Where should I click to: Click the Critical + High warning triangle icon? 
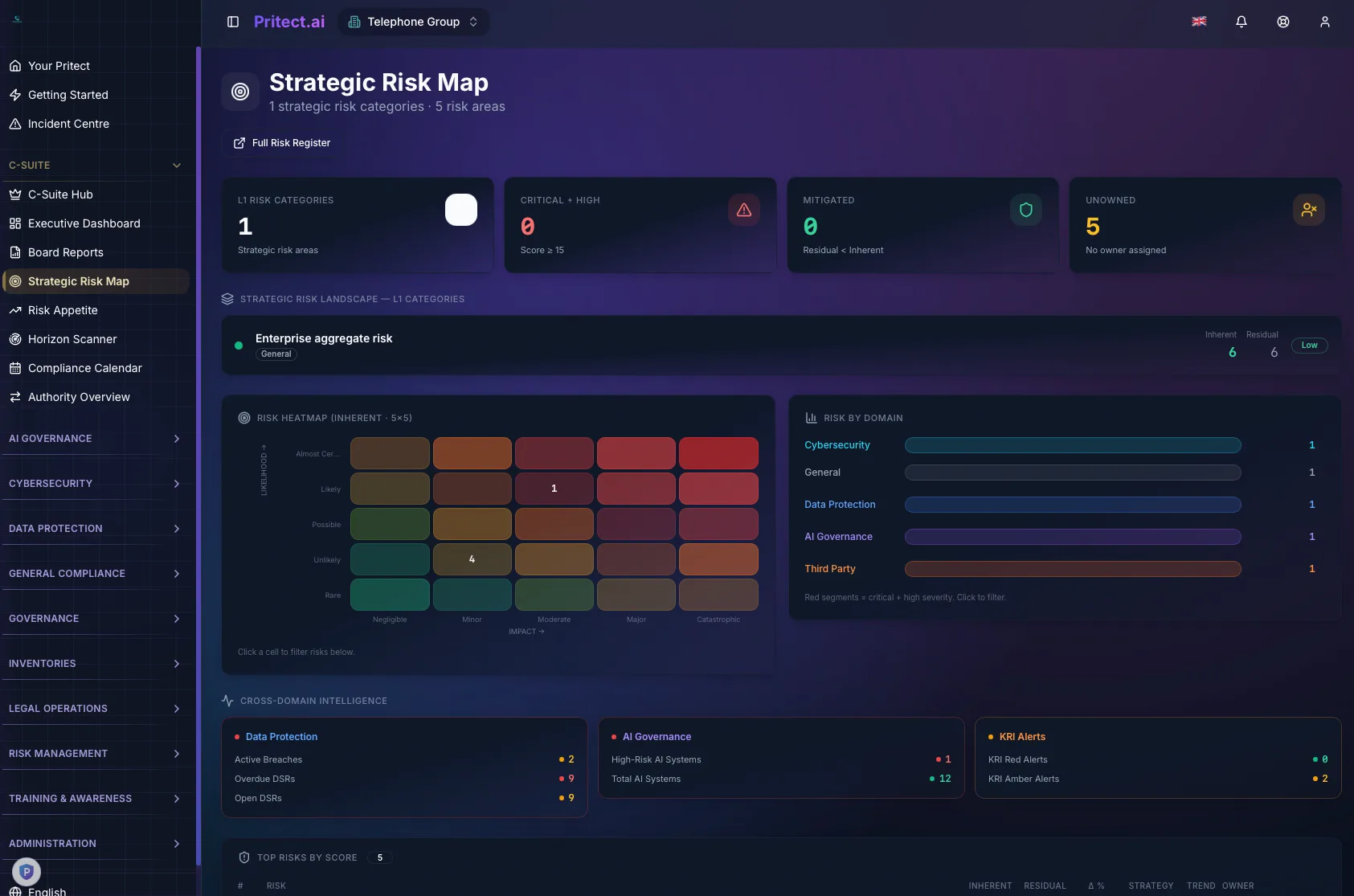point(744,210)
